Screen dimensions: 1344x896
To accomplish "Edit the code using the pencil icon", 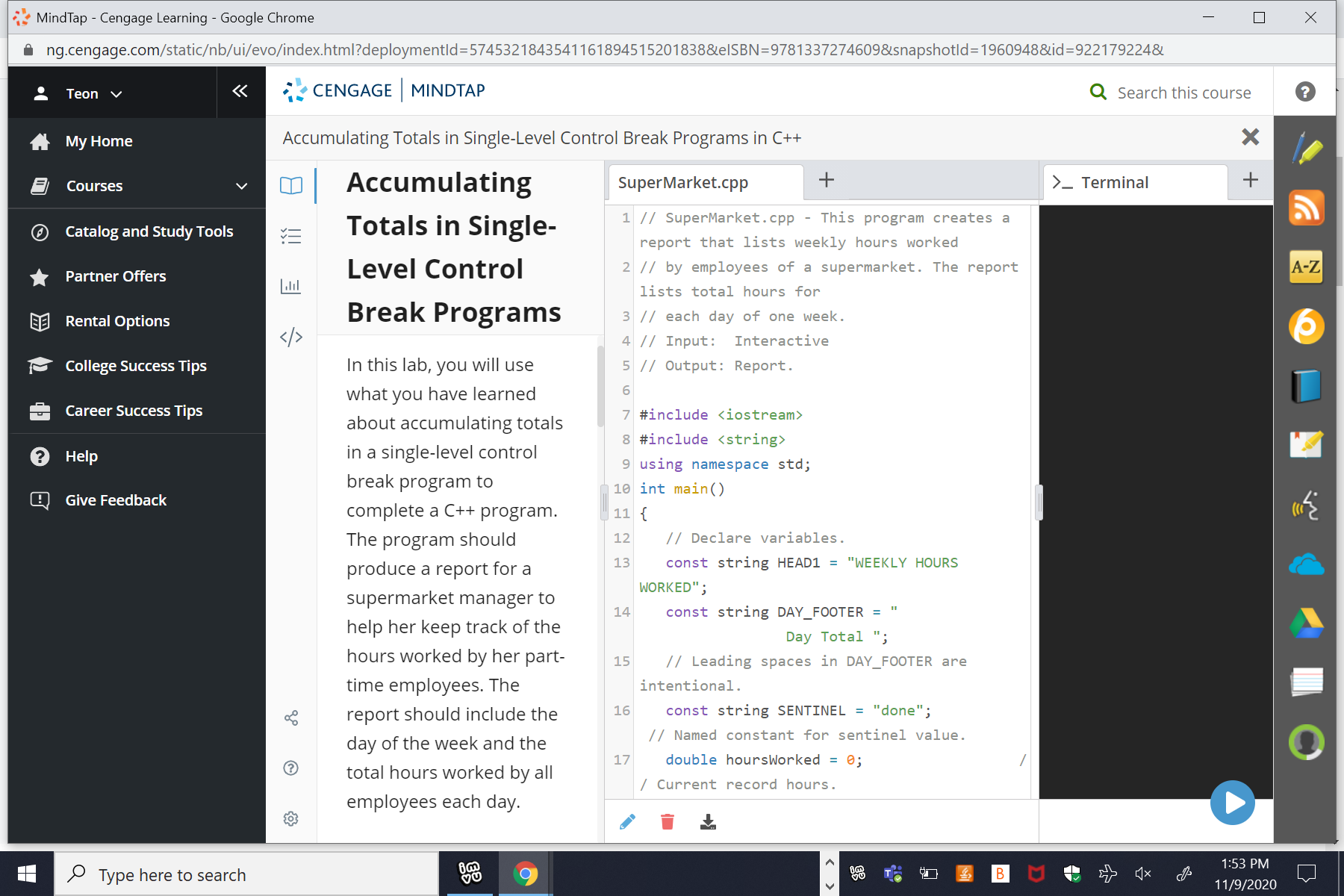I will pyautogui.click(x=627, y=821).
